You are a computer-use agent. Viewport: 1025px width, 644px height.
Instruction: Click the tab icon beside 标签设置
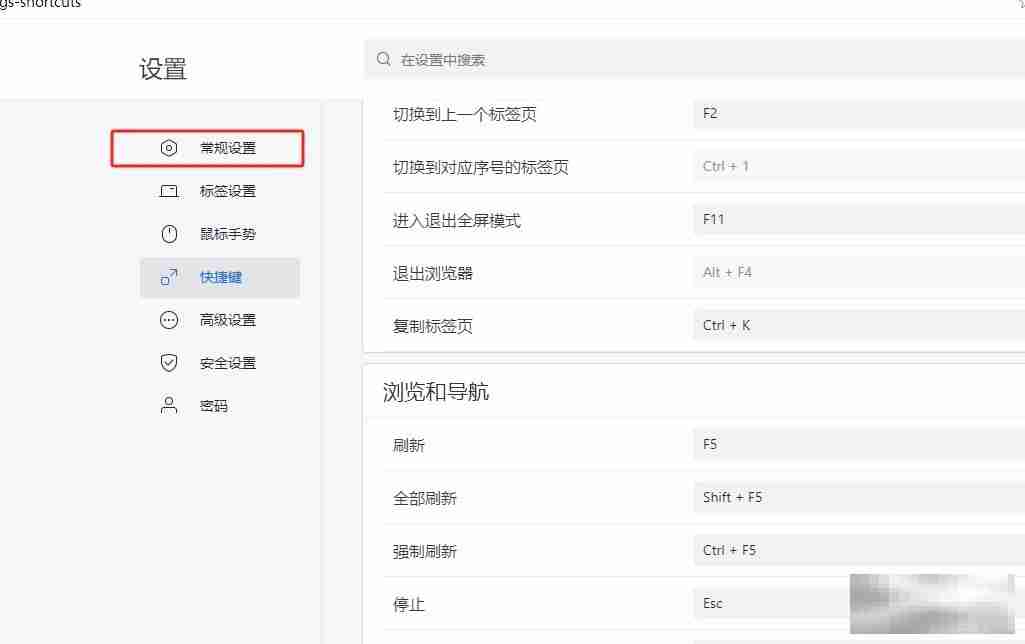pos(169,191)
